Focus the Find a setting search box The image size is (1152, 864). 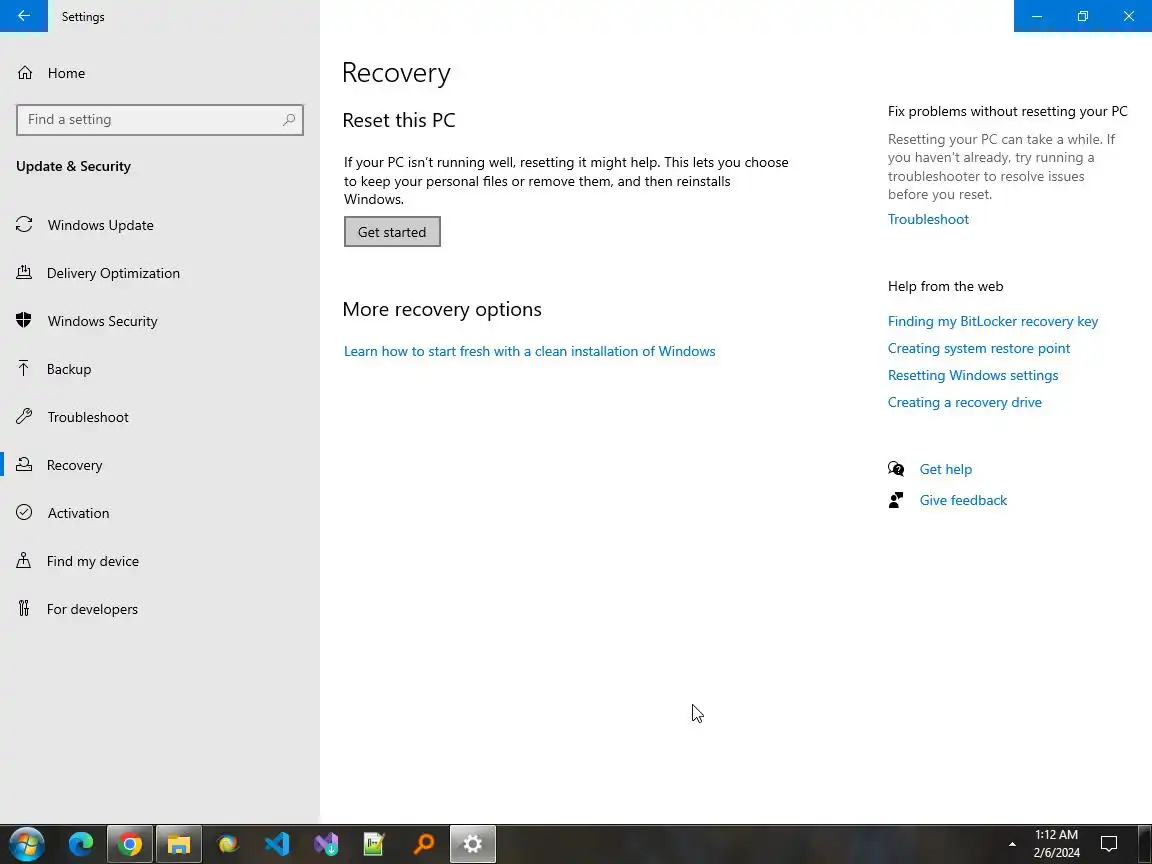coord(159,120)
